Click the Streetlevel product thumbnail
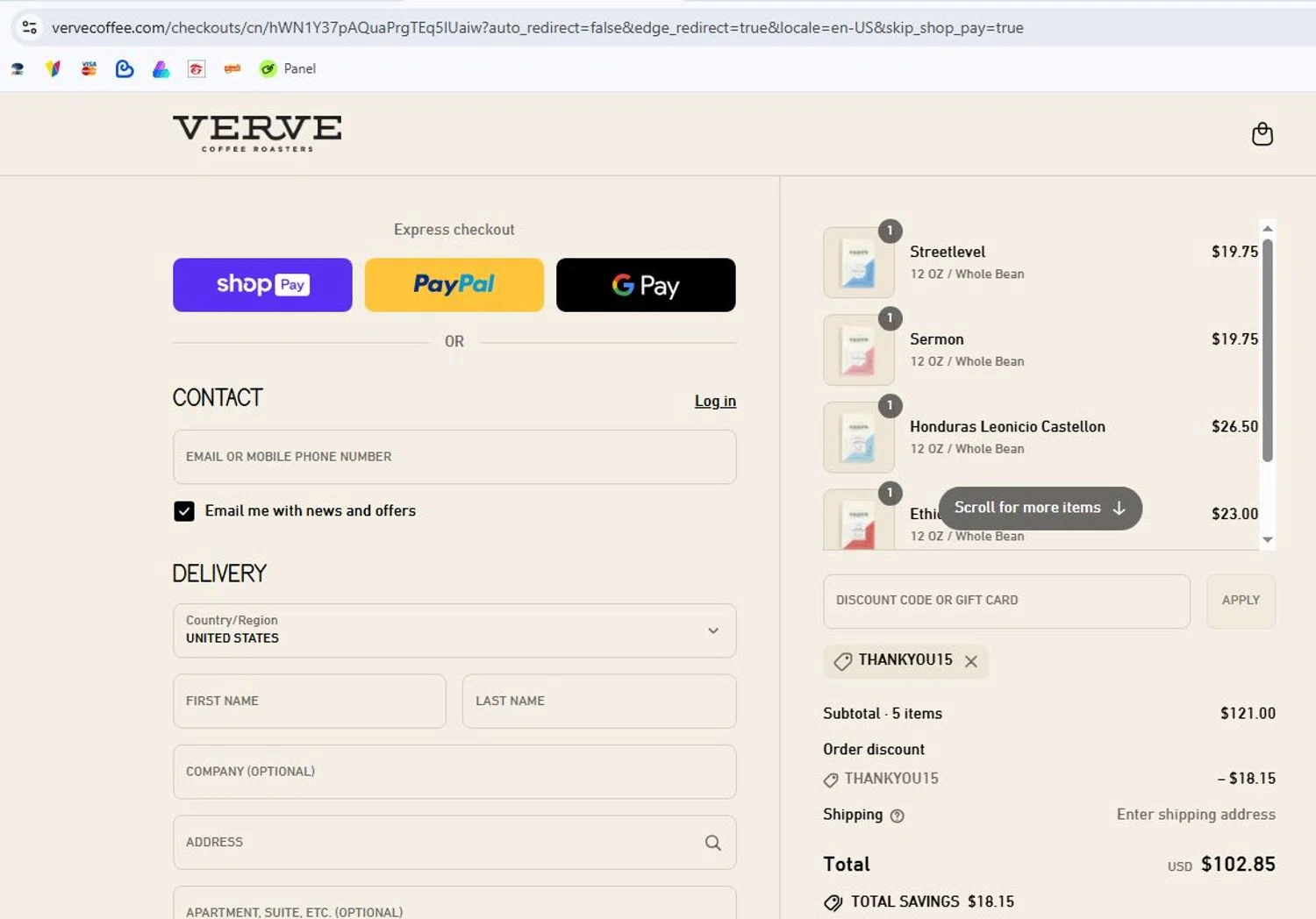 (858, 262)
